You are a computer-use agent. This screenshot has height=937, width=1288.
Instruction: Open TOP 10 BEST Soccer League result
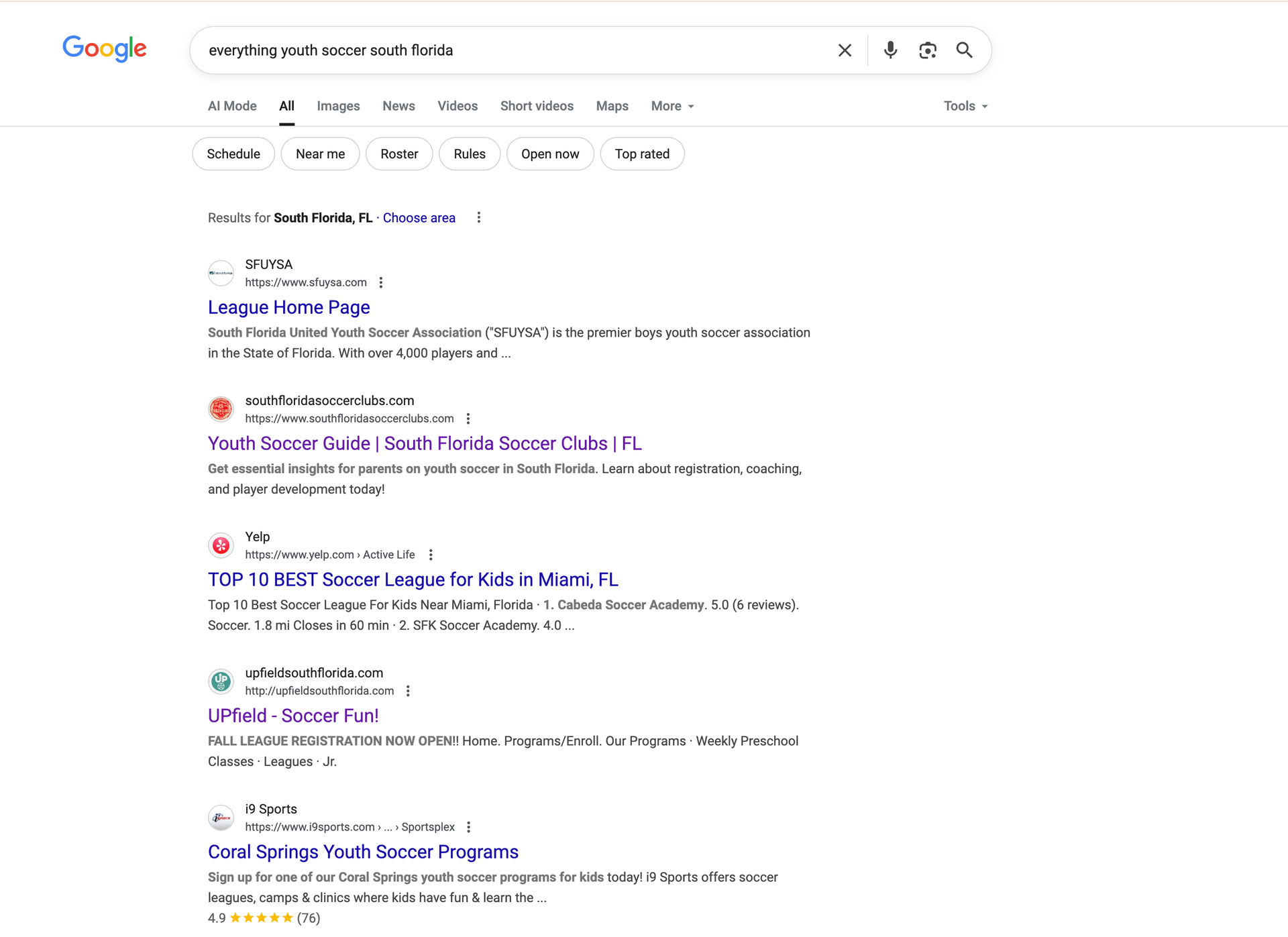click(x=413, y=580)
